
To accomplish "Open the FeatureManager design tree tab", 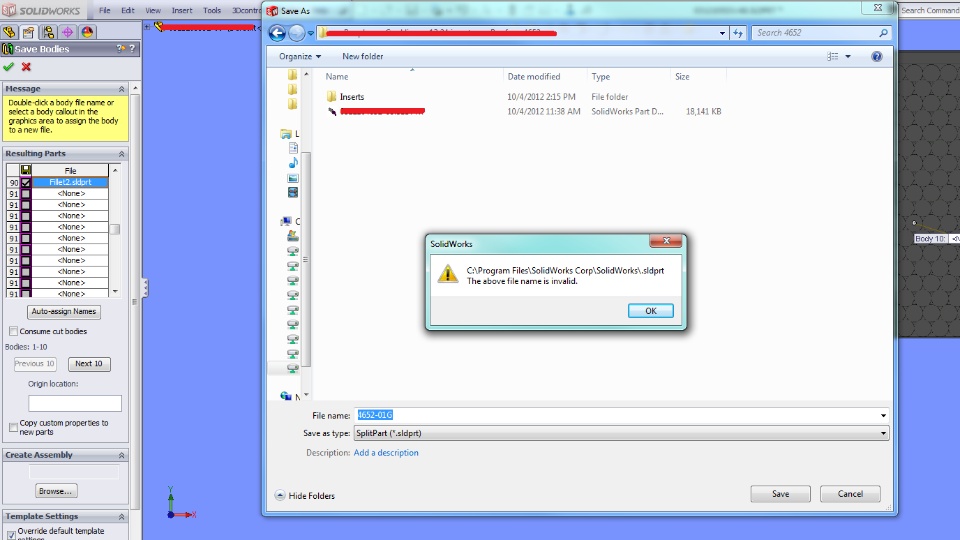I will [9, 32].
